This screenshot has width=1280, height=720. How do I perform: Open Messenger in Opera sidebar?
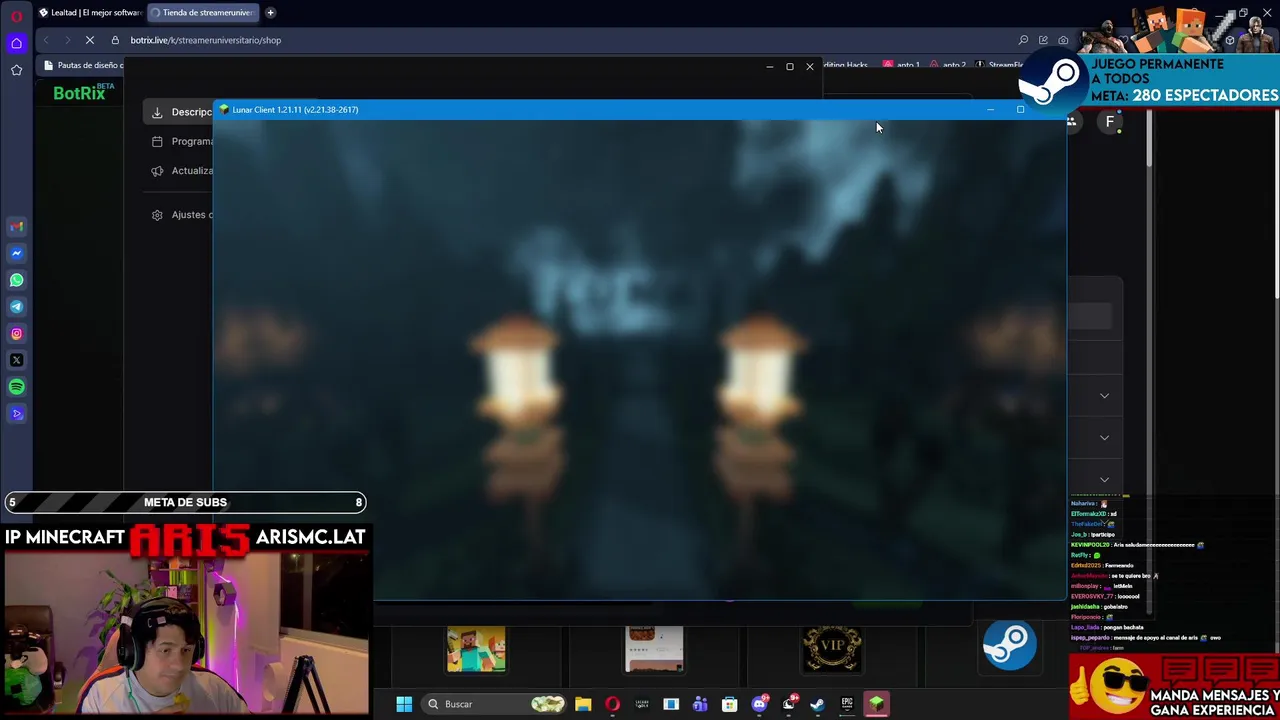click(x=16, y=253)
